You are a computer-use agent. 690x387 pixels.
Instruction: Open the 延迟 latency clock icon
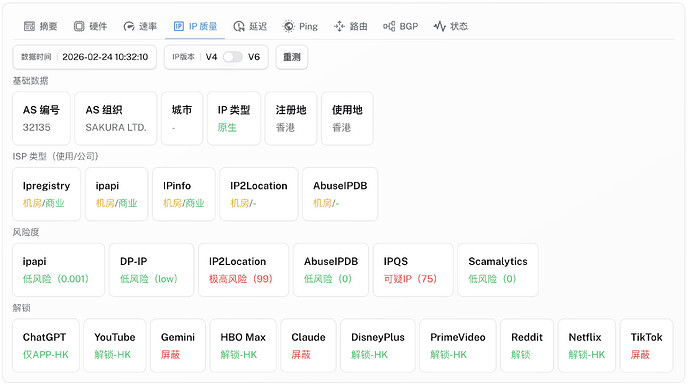[x=239, y=26]
